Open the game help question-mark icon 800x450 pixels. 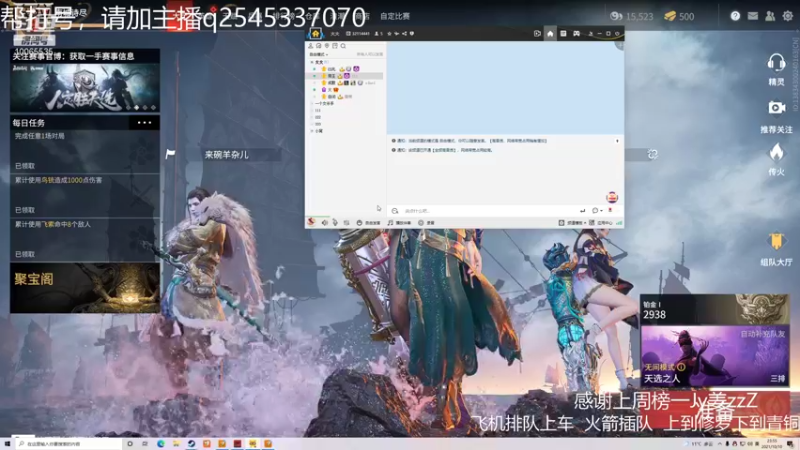click(x=735, y=16)
